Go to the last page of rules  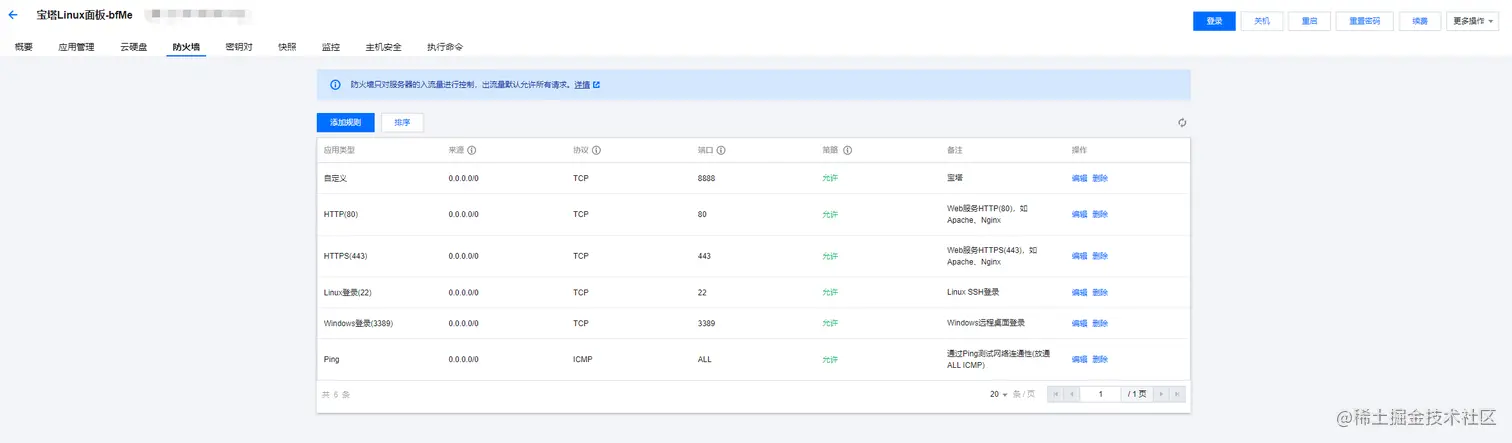(1177, 394)
